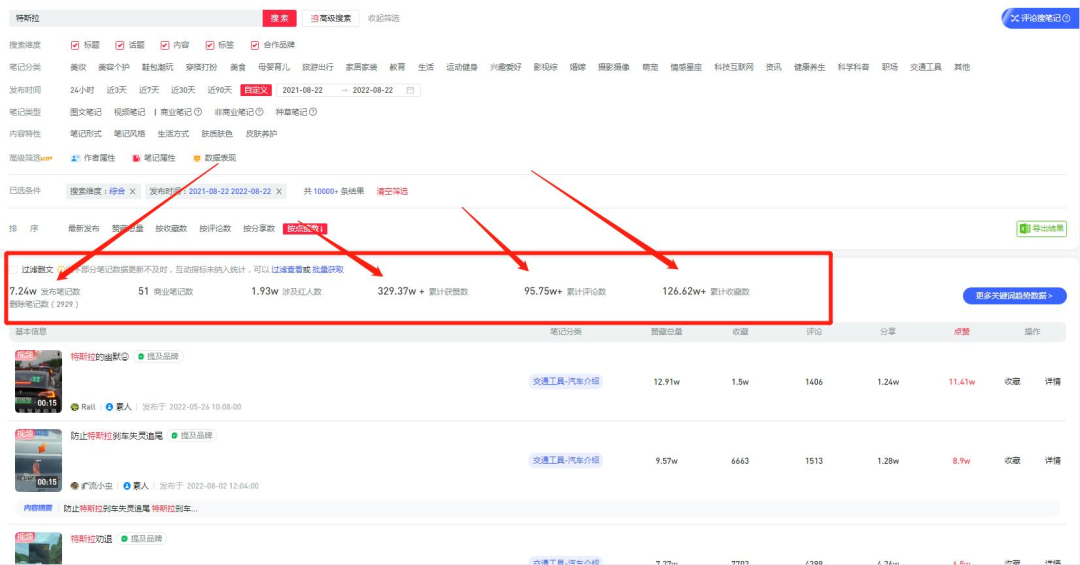The image size is (1080, 565).
Task: Click the calendar icon in date range
Action: (x=410, y=90)
